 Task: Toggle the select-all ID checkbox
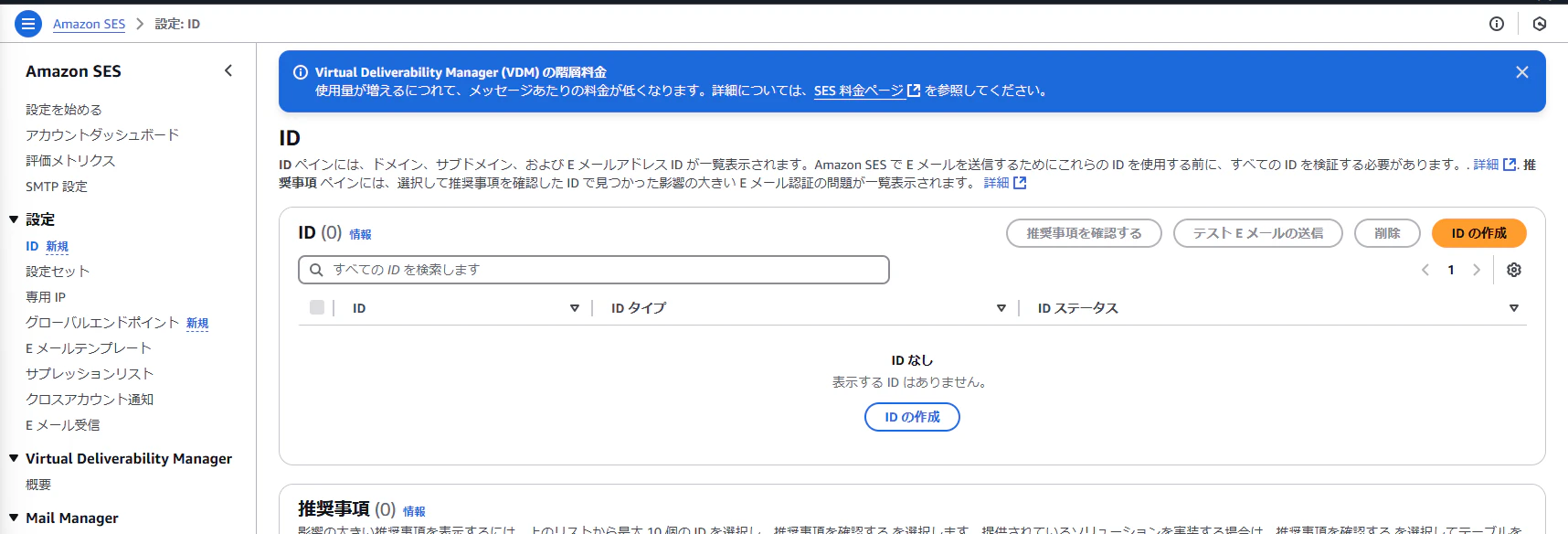(x=317, y=307)
